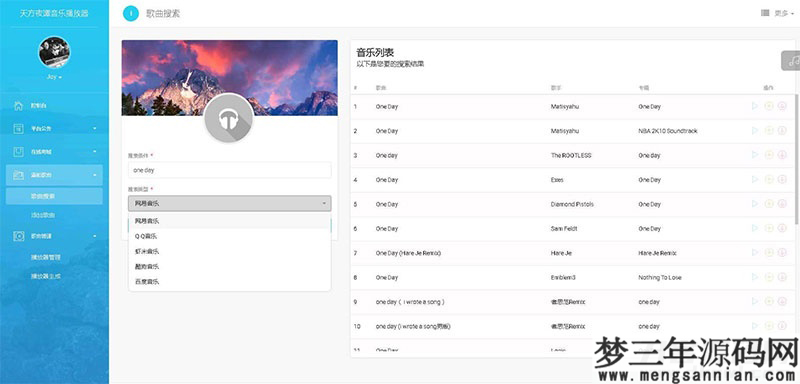Click the NBA 2K10 Soundtrack album cell

pyautogui.click(x=667, y=131)
